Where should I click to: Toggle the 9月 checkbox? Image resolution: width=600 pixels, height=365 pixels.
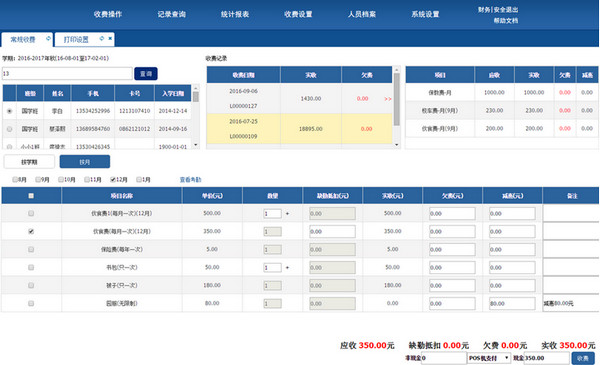tap(38, 179)
